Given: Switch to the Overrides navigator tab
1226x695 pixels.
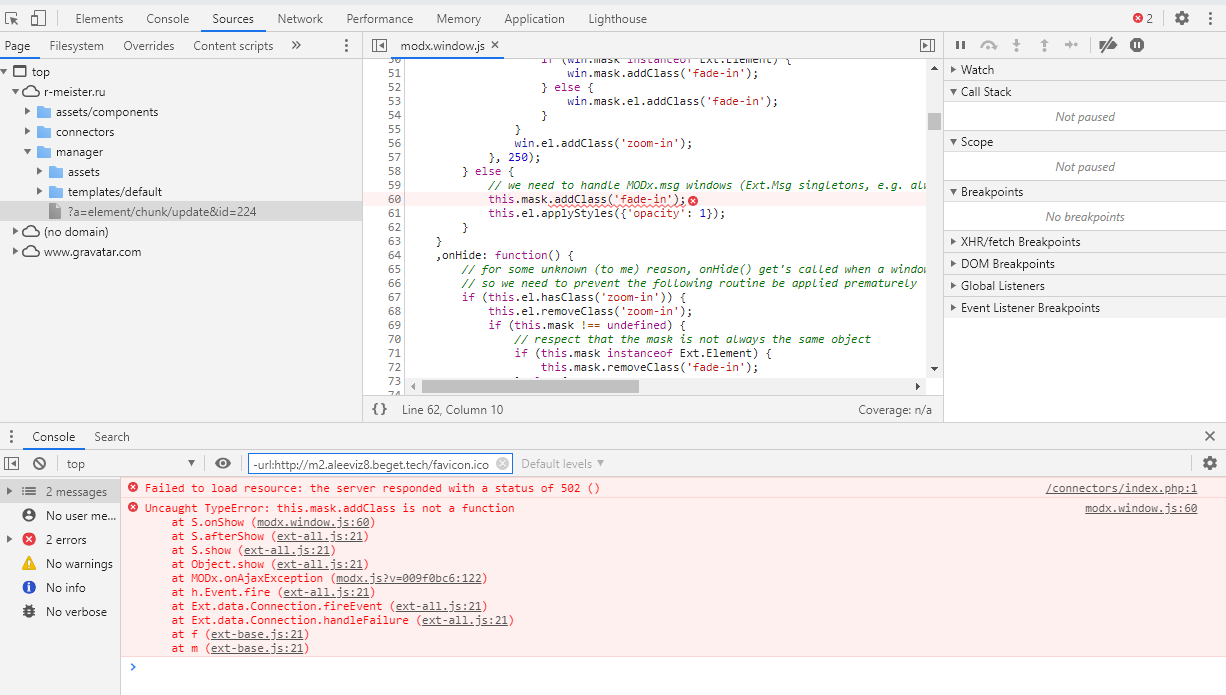Looking at the screenshot, I should coord(149,45).
